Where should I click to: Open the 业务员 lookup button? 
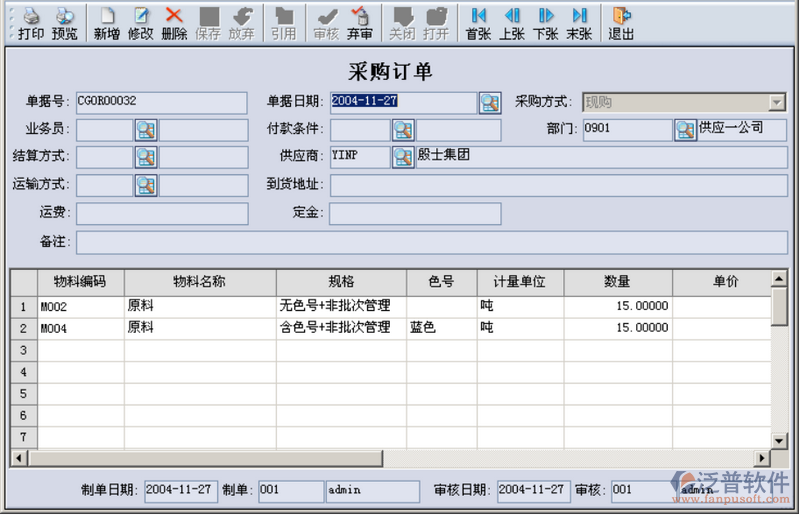point(146,129)
